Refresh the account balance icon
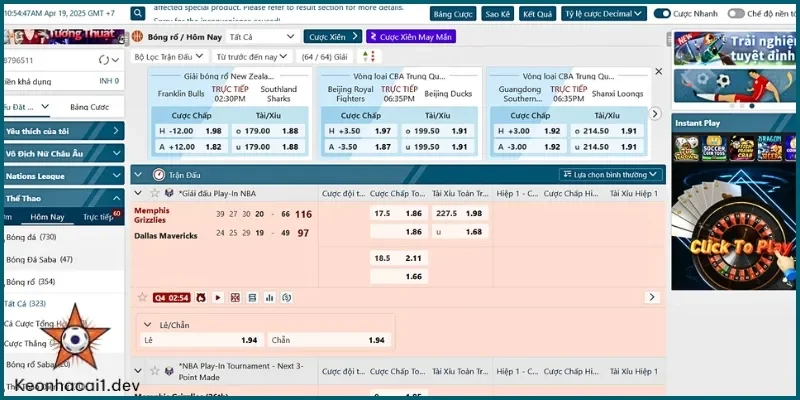 pyautogui.click(x=104, y=60)
